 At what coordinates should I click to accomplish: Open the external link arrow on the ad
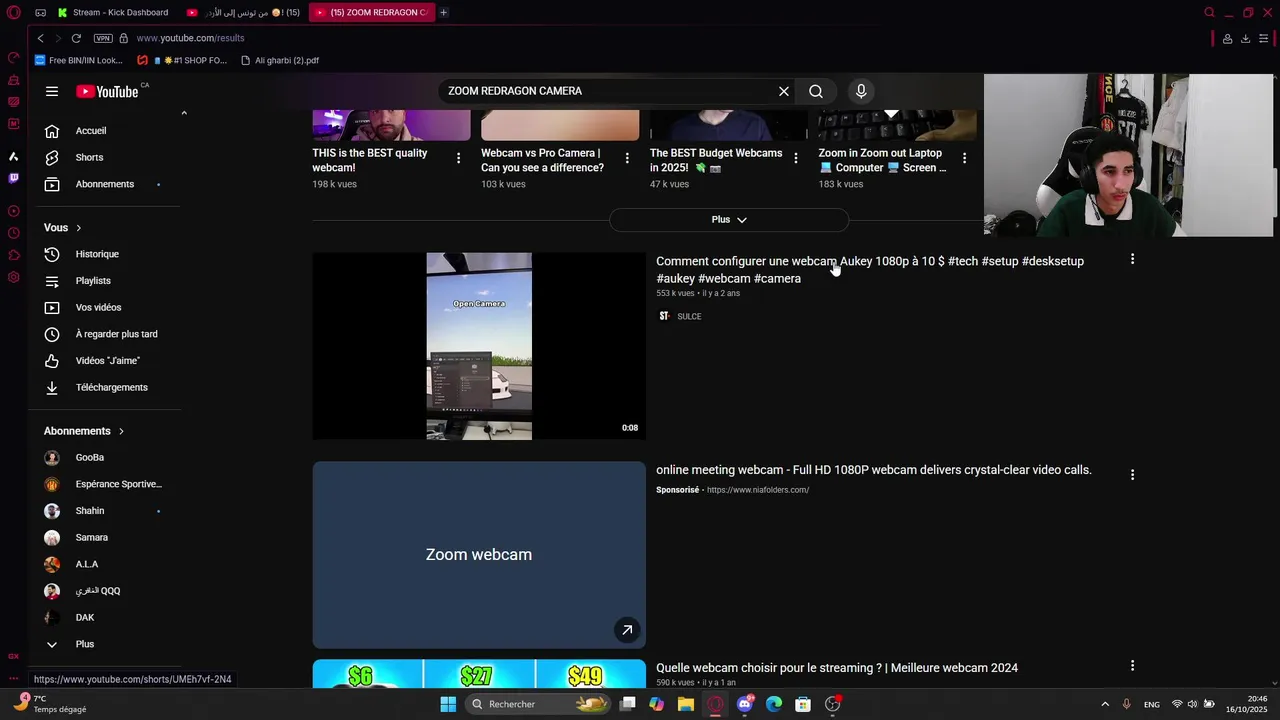(627, 630)
